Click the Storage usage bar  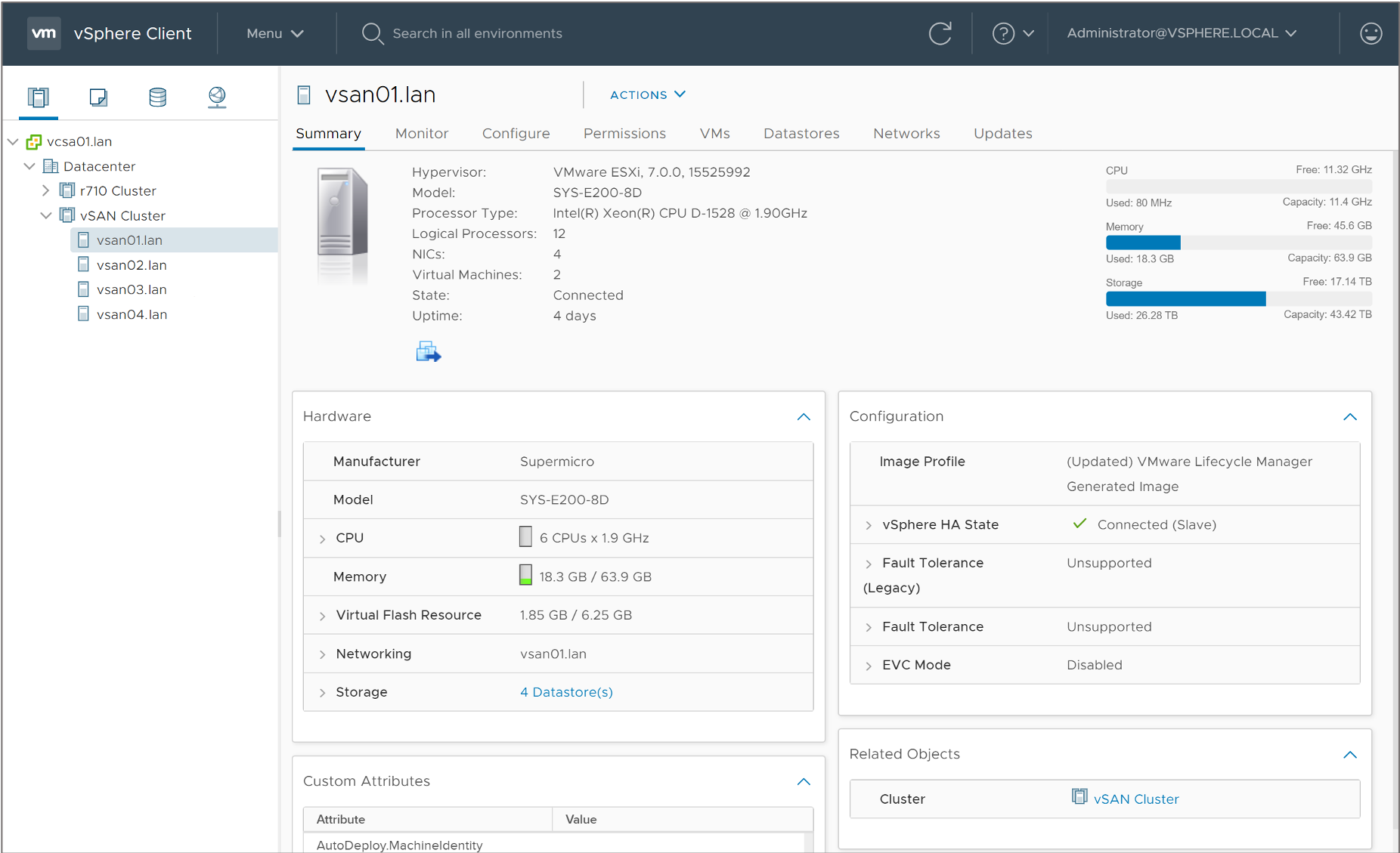click(1238, 298)
